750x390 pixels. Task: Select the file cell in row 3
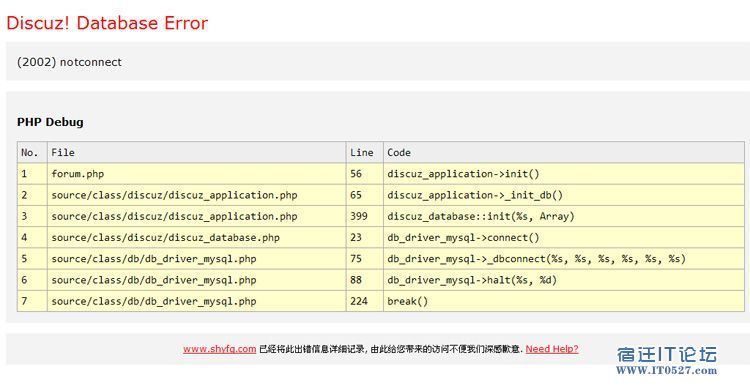click(197, 216)
